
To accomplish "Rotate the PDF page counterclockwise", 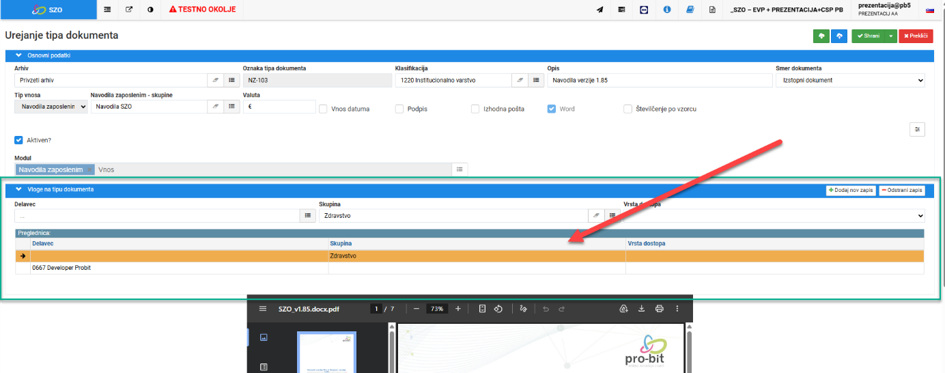I will [x=498, y=309].
